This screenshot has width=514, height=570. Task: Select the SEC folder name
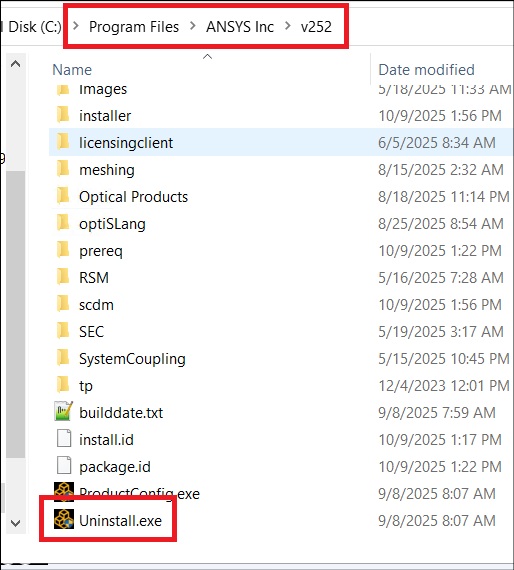92,332
